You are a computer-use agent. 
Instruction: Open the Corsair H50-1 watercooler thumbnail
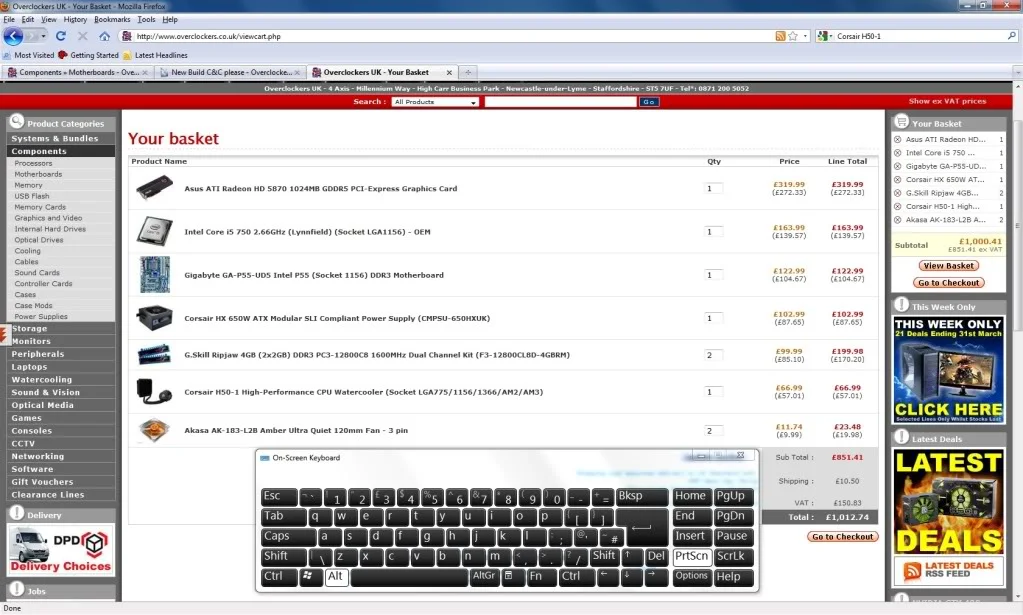[x=155, y=391]
